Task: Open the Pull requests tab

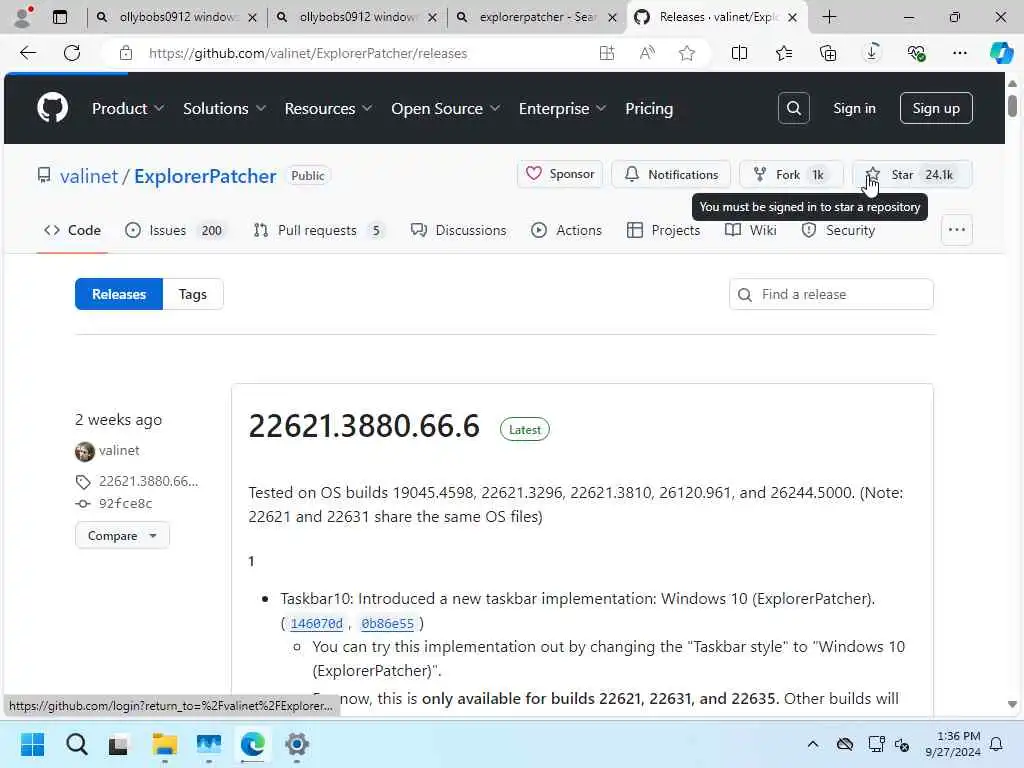Action: 319,230
